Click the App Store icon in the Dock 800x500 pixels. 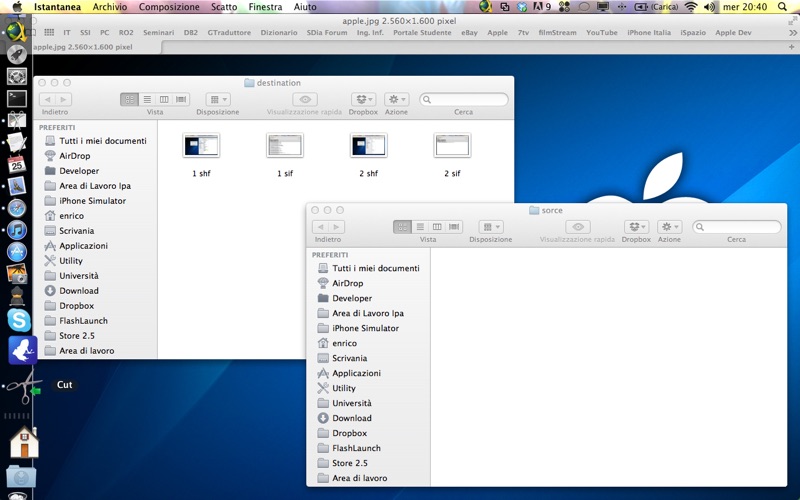(x=17, y=252)
